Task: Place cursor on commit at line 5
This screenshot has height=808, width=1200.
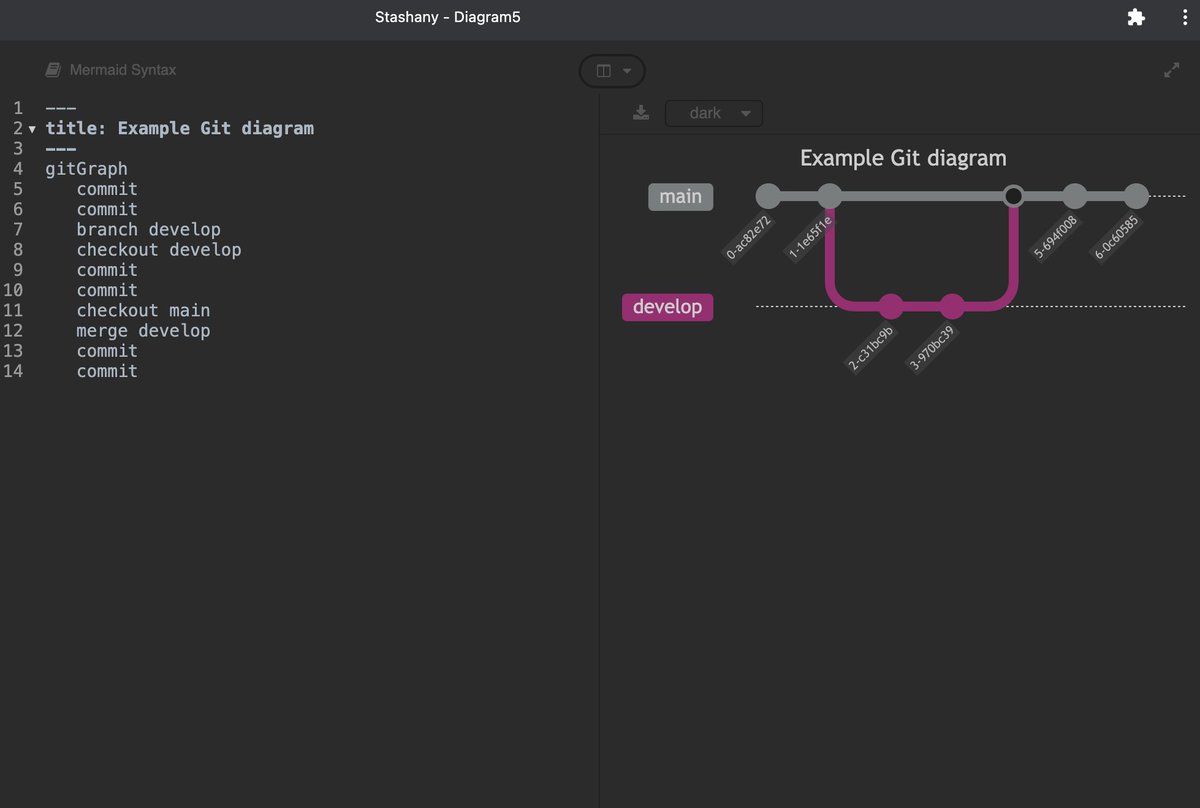Action: click(x=107, y=189)
